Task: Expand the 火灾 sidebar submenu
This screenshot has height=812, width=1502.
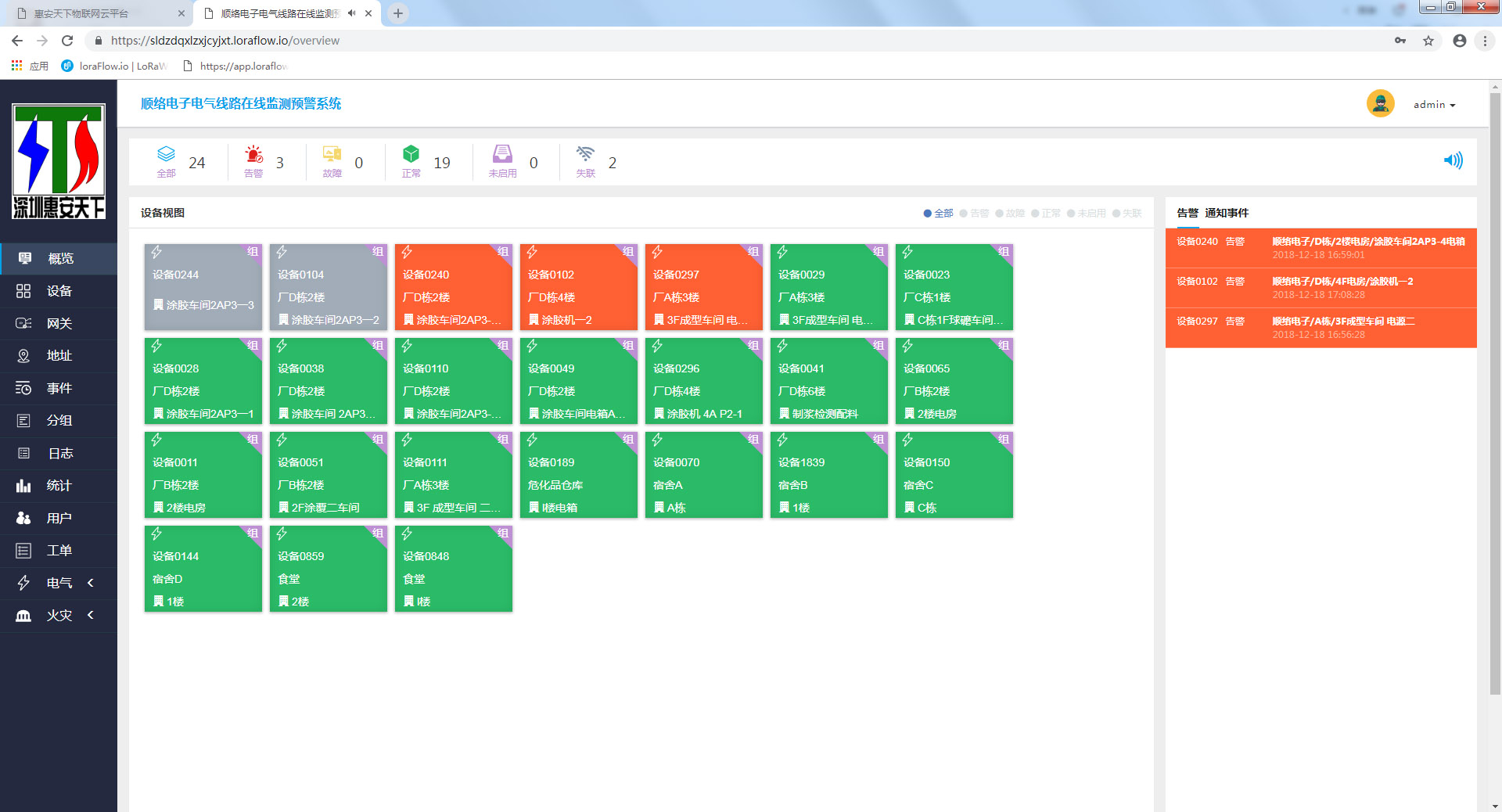Action: coord(59,615)
